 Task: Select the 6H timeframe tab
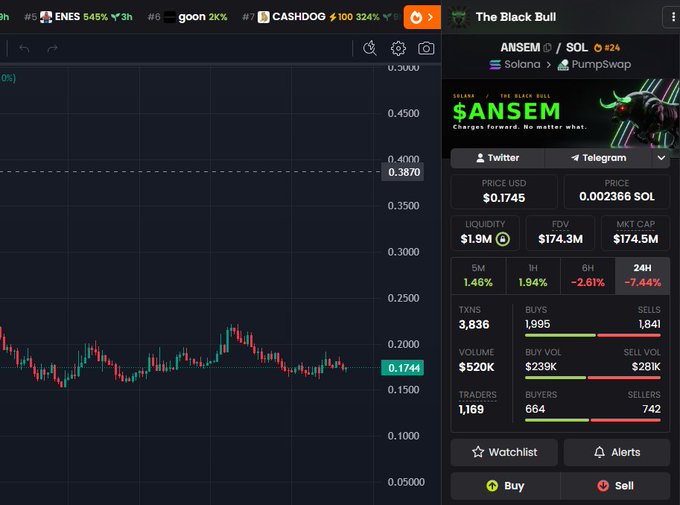coord(588,276)
